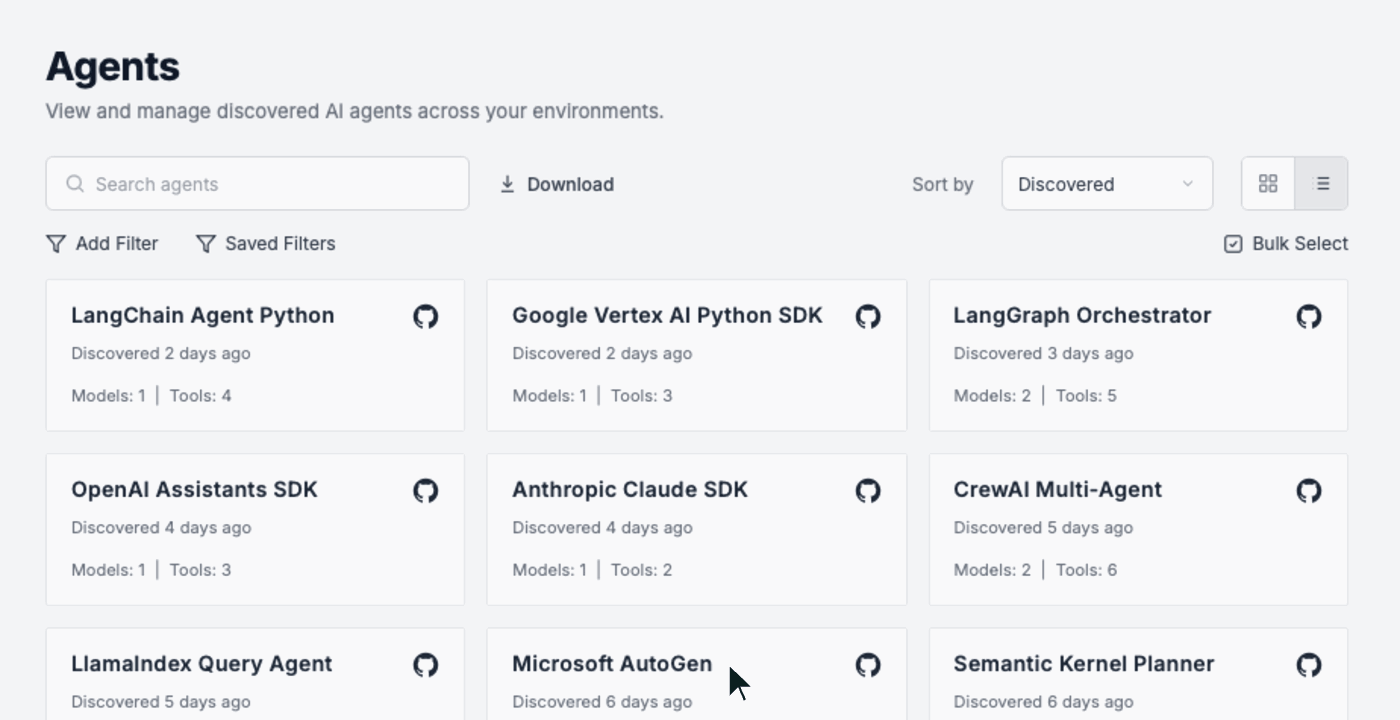
Task: Download the agents list
Action: [557, 184]
